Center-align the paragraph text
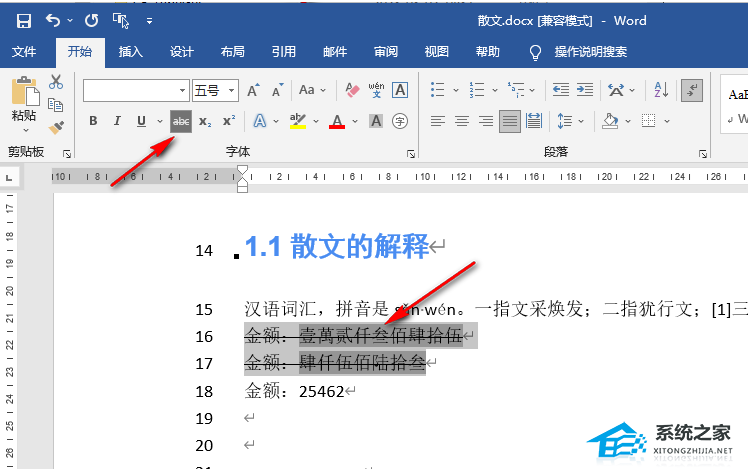The width and height of the screenshot is (748, 469). click(461, 121)
